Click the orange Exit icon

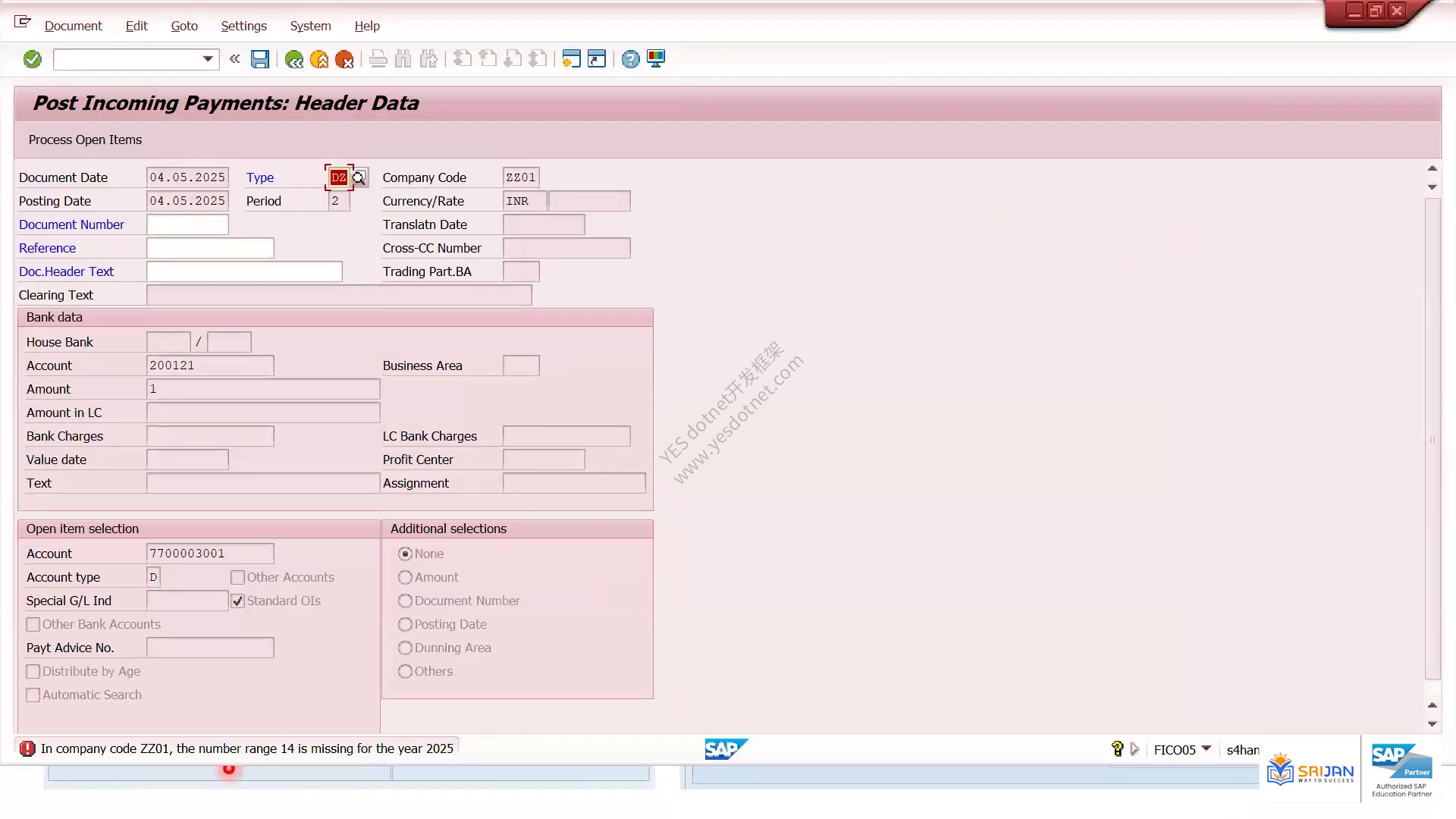[319, 59]
